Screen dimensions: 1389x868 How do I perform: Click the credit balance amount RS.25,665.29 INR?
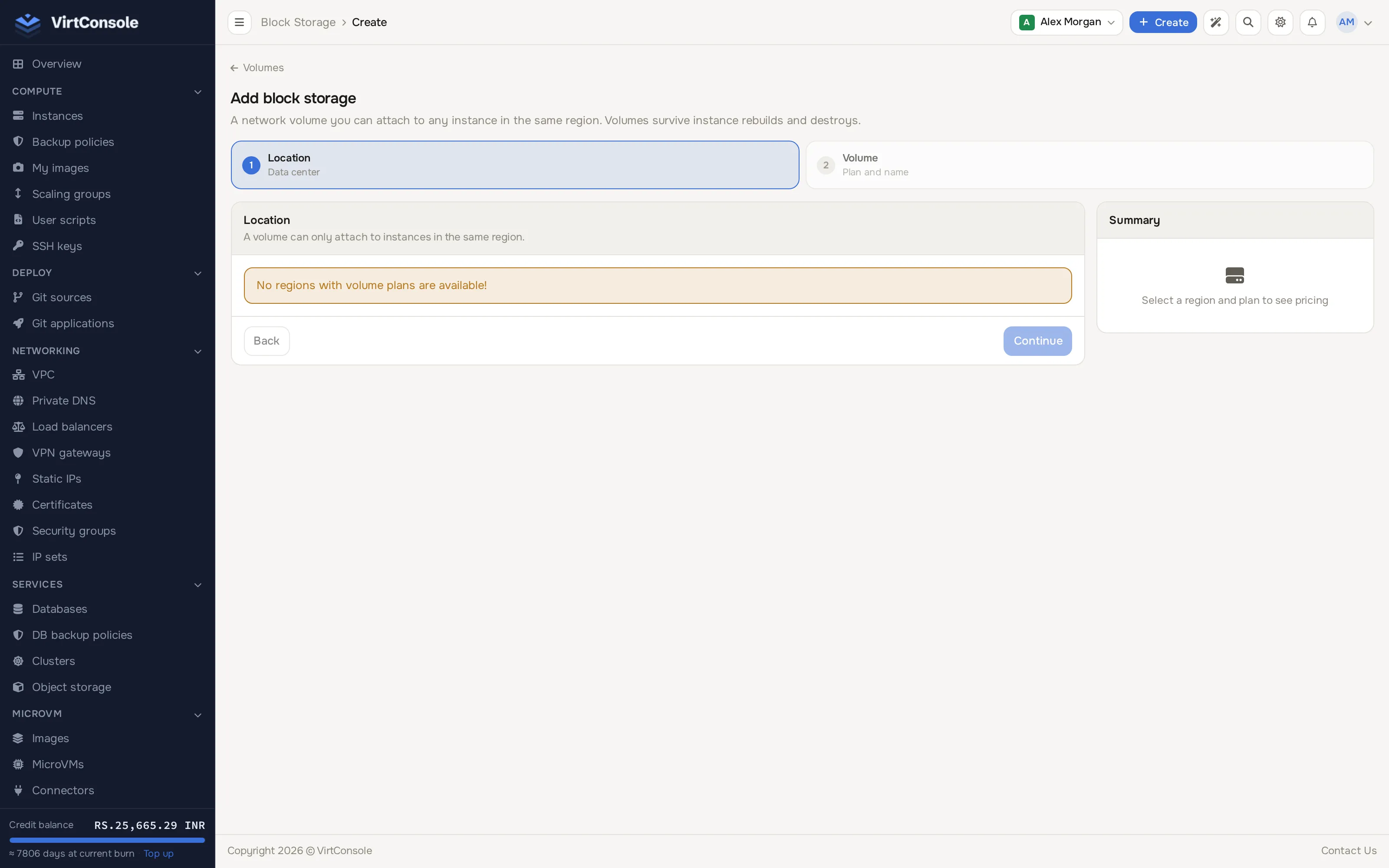149,825
